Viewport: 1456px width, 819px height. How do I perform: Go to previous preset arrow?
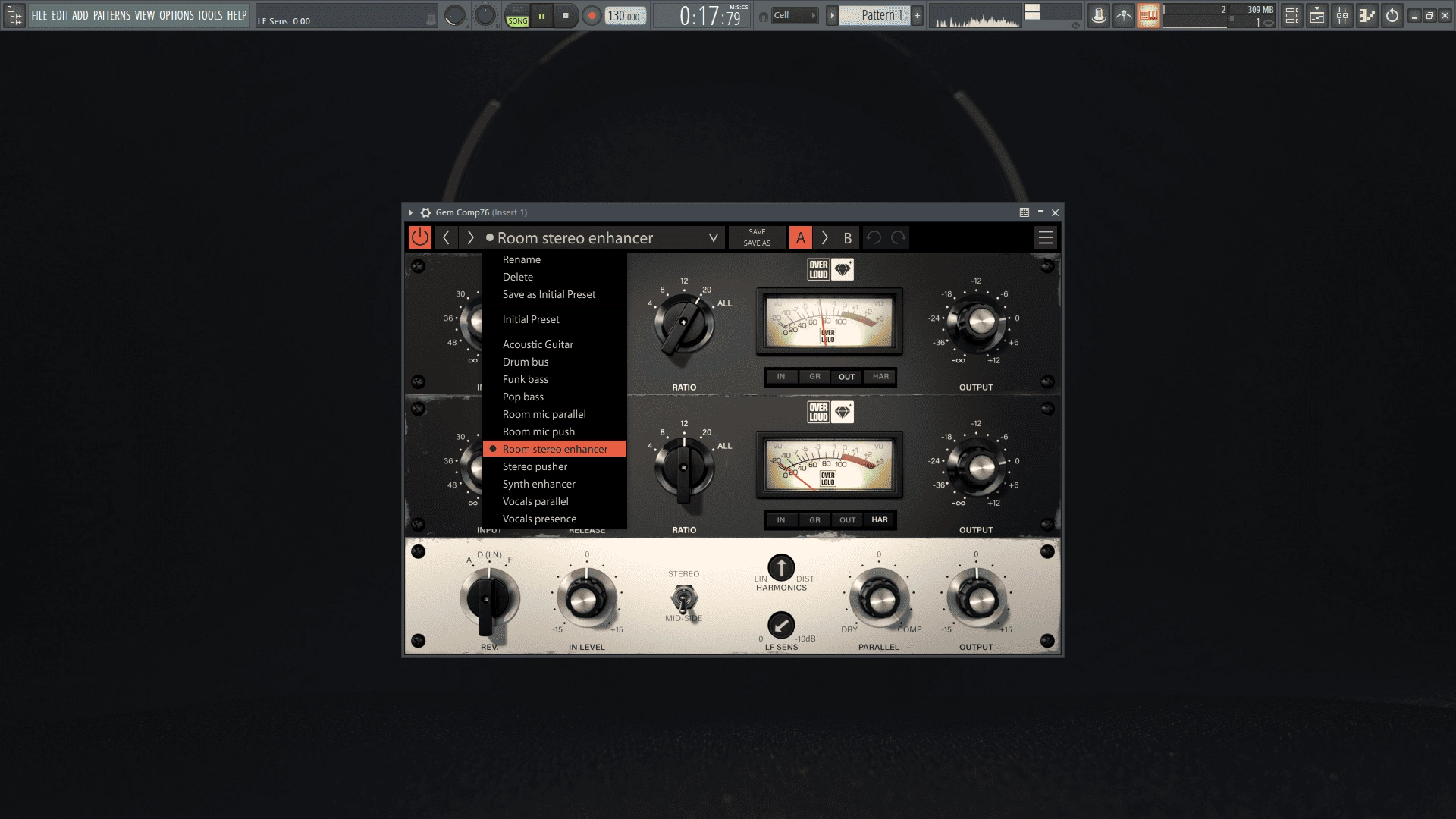coord(446,237)
